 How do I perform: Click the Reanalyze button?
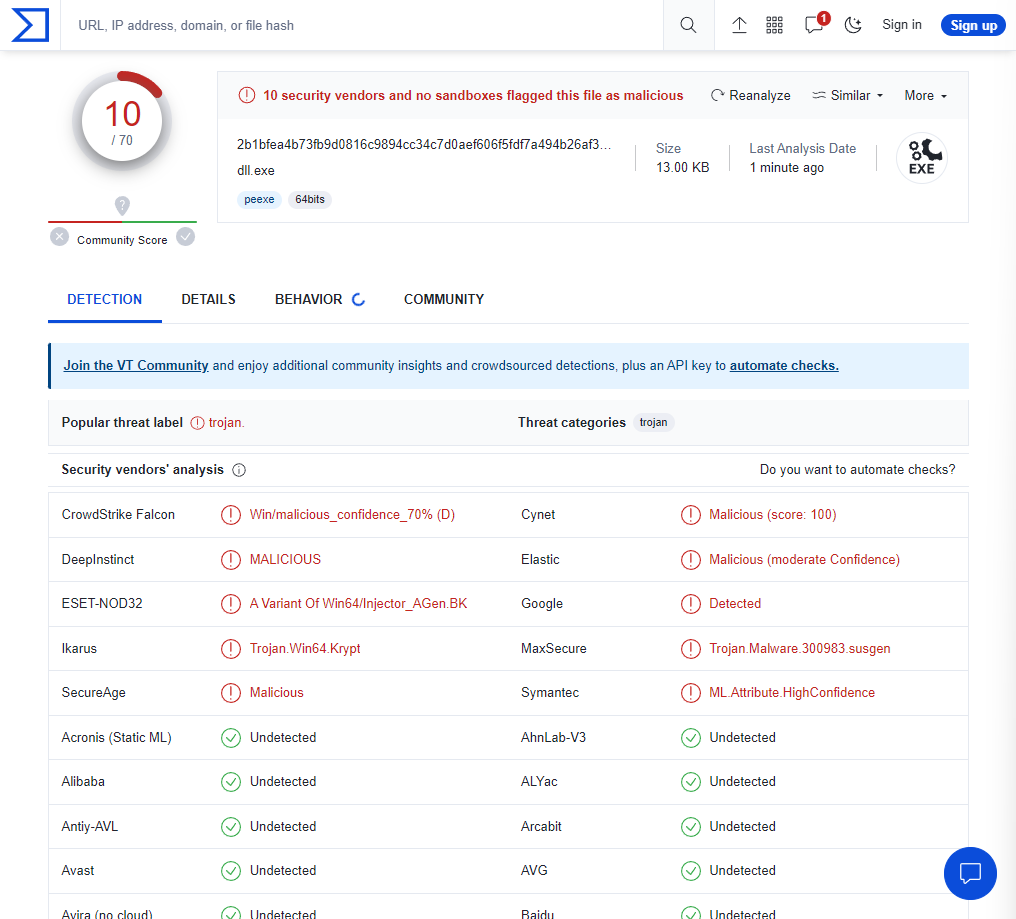(x=751, y=95)
